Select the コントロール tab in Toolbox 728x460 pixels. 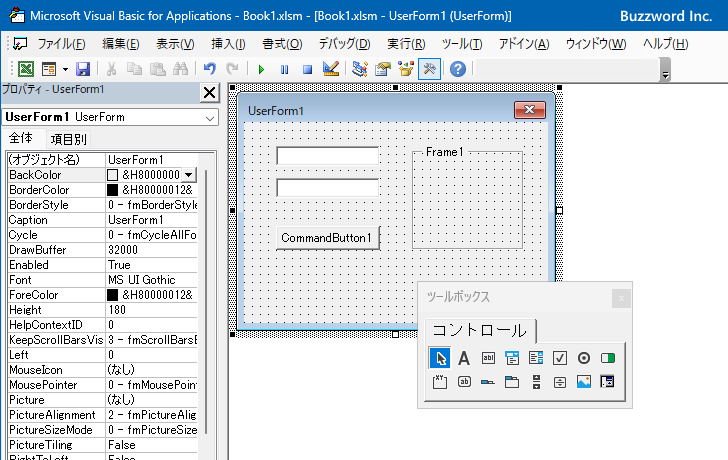point(480,330)
